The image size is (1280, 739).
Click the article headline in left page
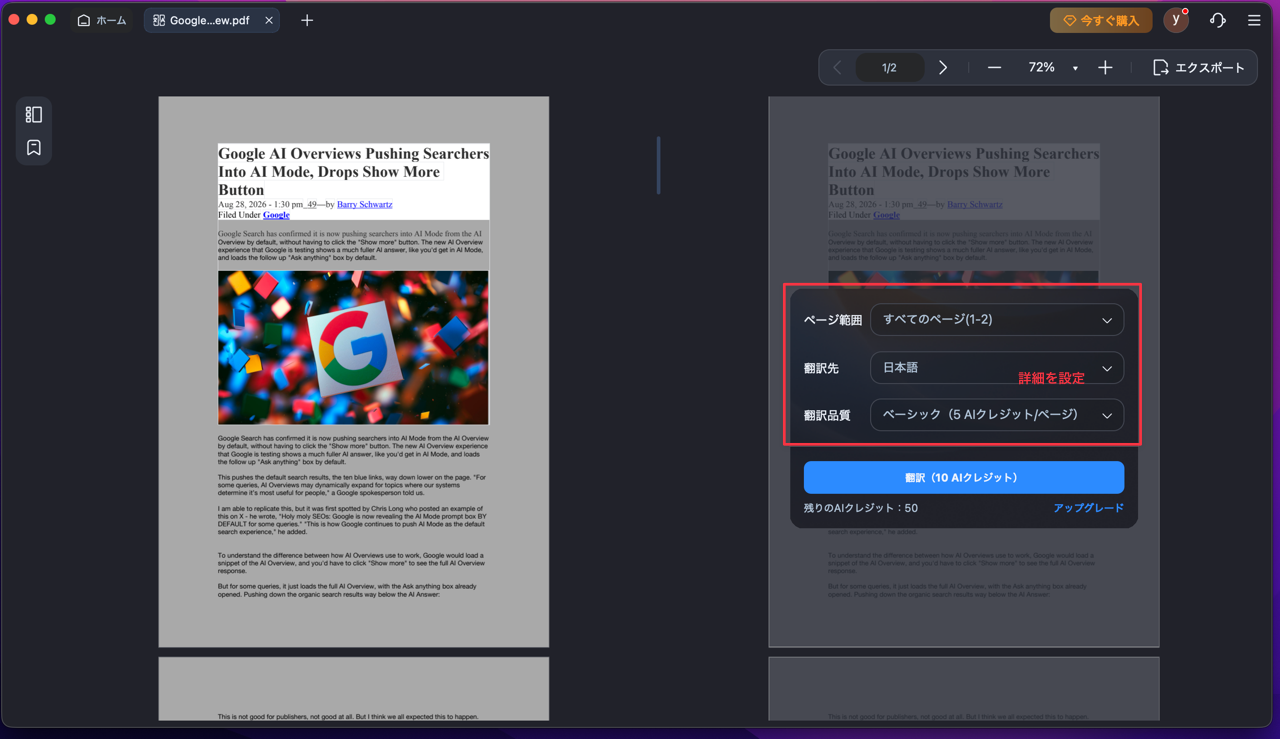353,171
